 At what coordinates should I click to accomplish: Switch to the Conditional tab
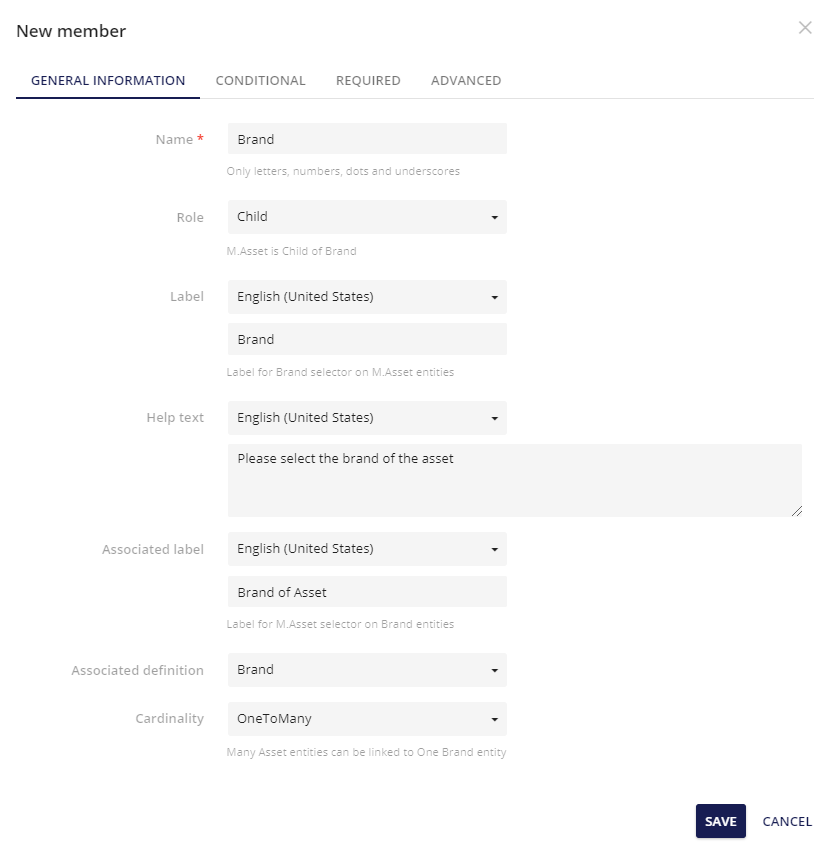260,80
